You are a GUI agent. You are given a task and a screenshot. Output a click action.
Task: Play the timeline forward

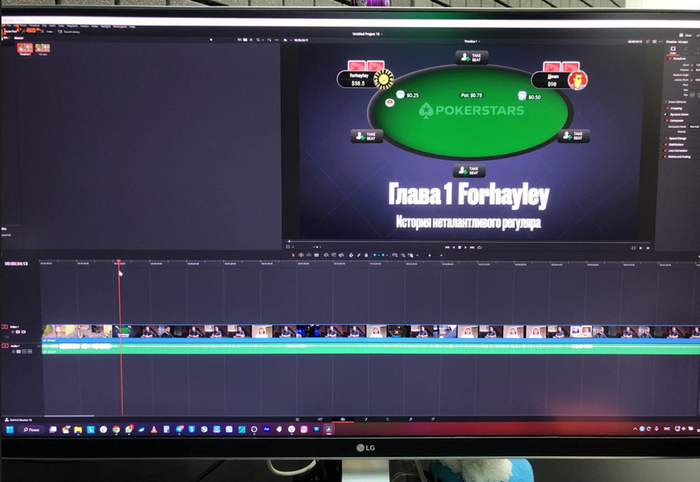(x=466, y=247)
